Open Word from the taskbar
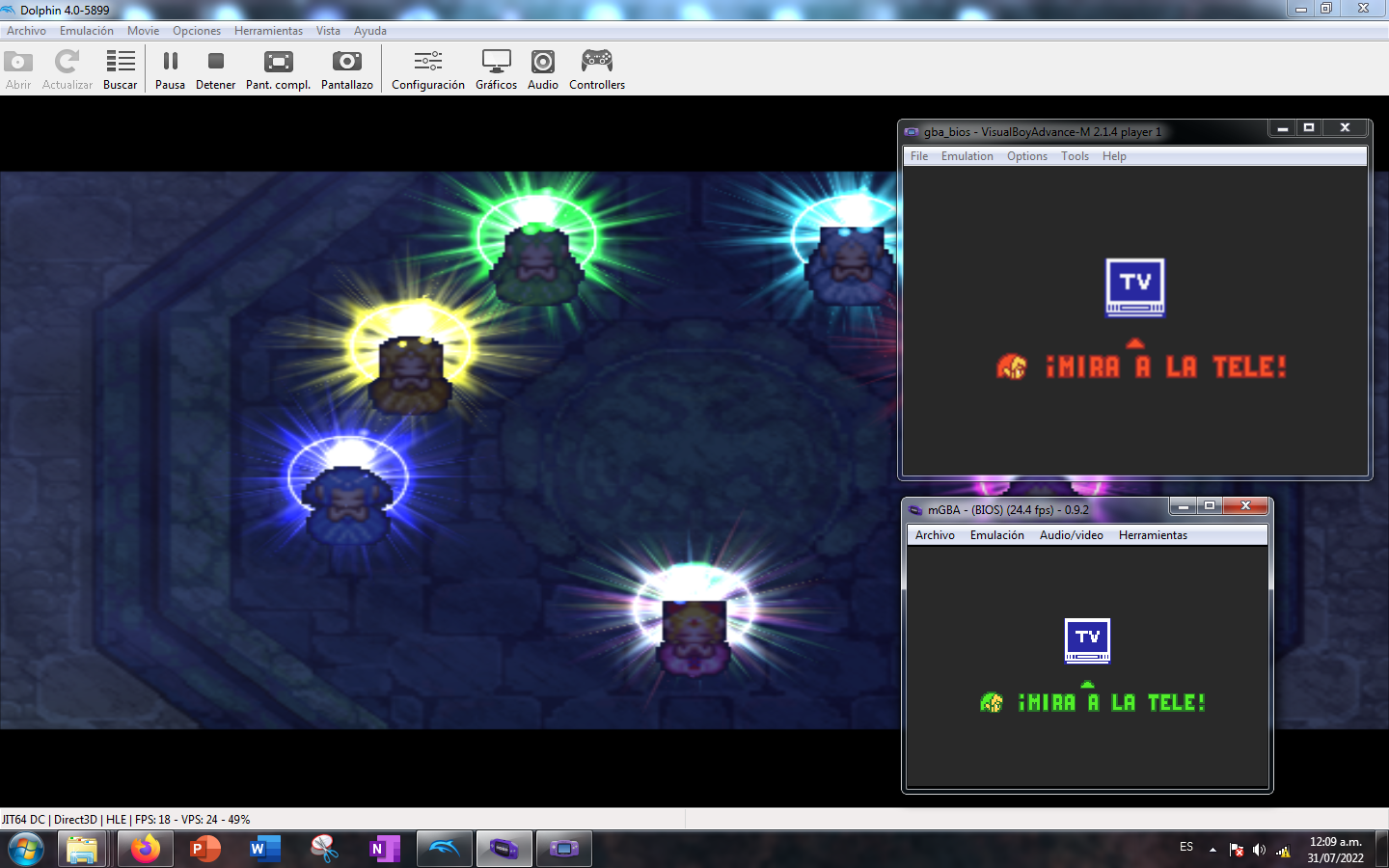Viewport: 1389px width, 868px height. (x=264, y=849)
